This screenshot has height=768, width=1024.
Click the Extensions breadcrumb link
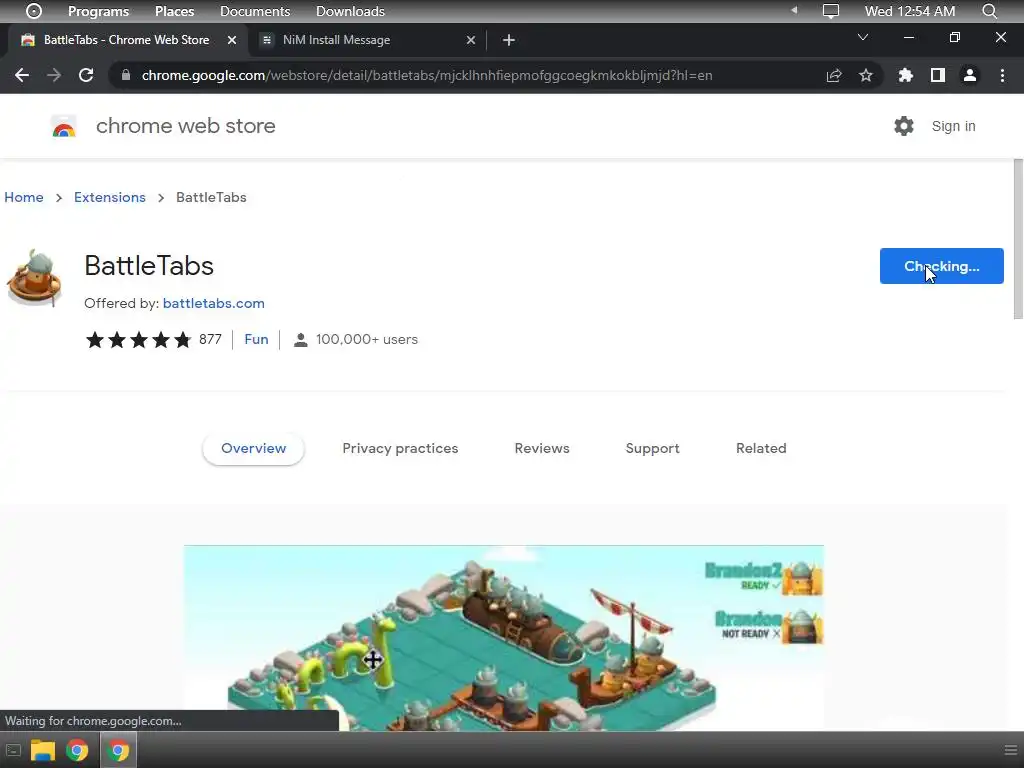pos(110,197)
